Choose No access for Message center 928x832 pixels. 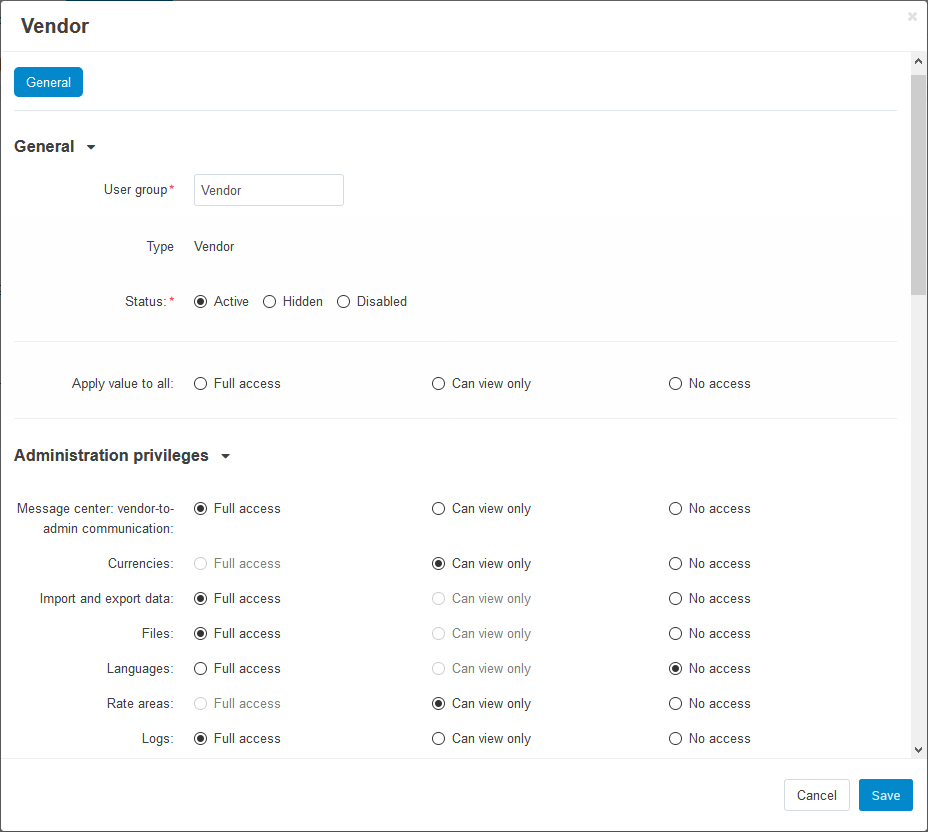[x=675, y=508]
